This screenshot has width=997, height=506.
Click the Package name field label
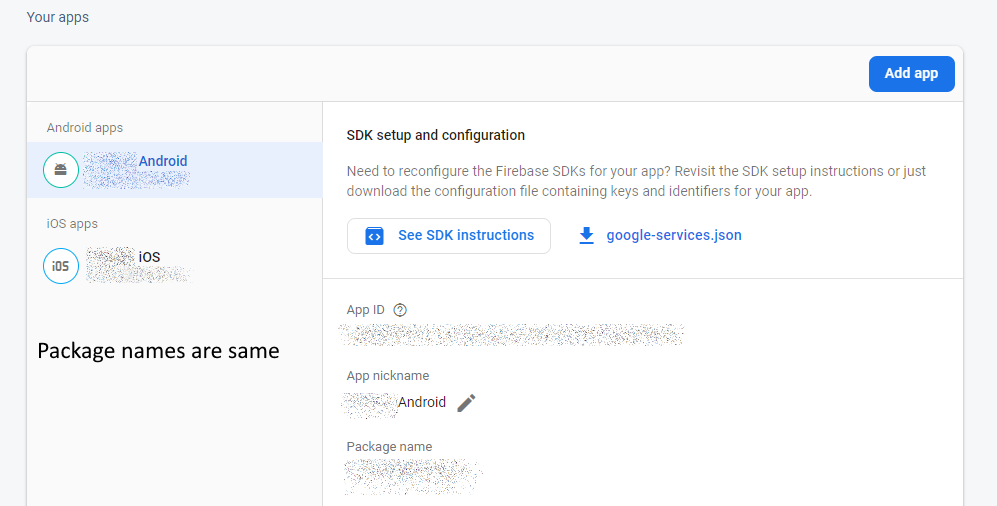click(x=389, y=447)
